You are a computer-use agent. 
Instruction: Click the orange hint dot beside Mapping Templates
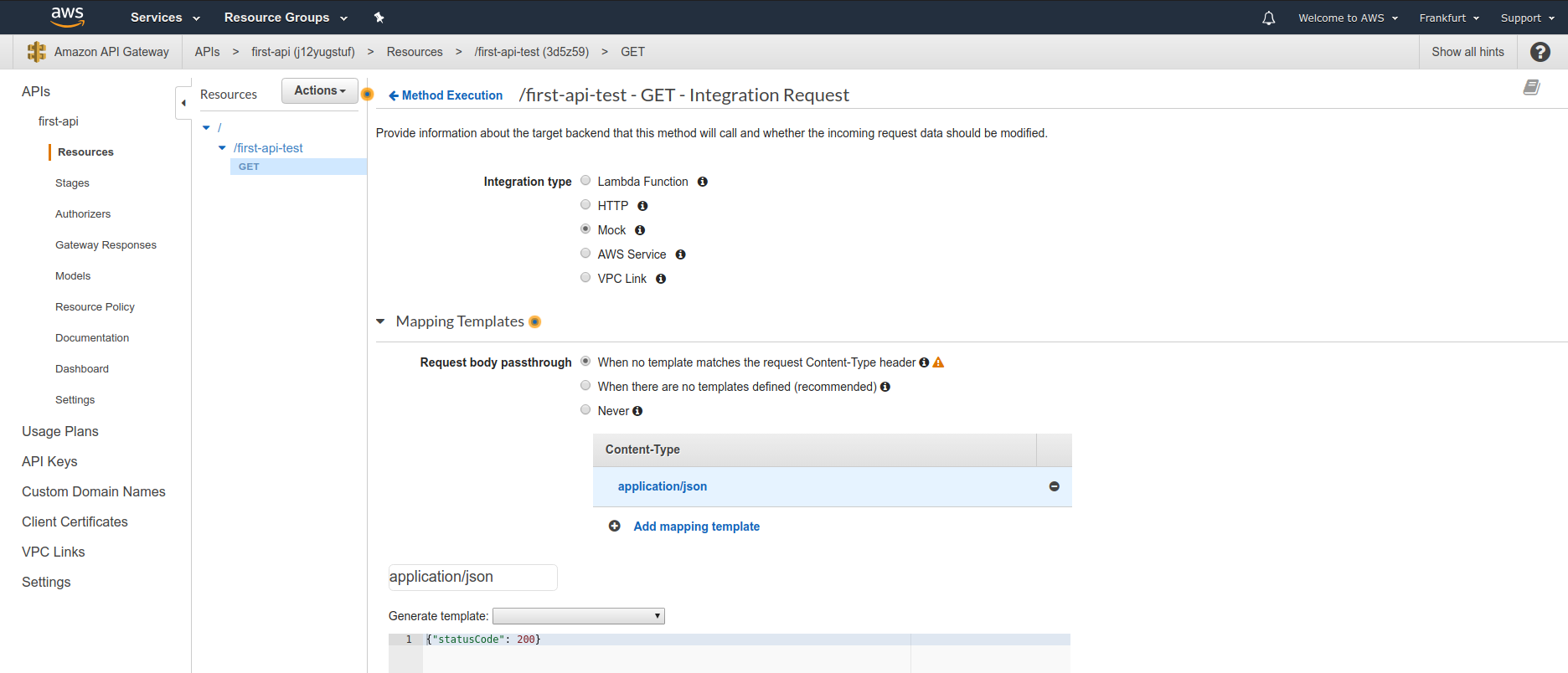pyautogui.click(x=535, y=321)
